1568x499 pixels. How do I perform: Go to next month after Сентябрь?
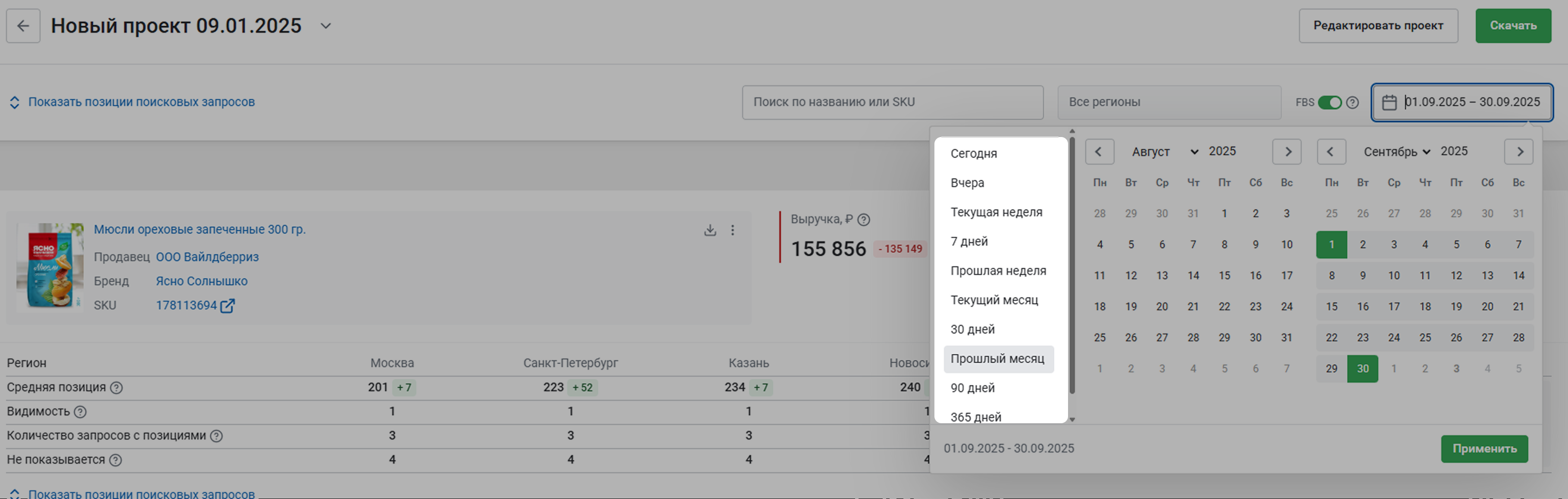(1518, 152)
